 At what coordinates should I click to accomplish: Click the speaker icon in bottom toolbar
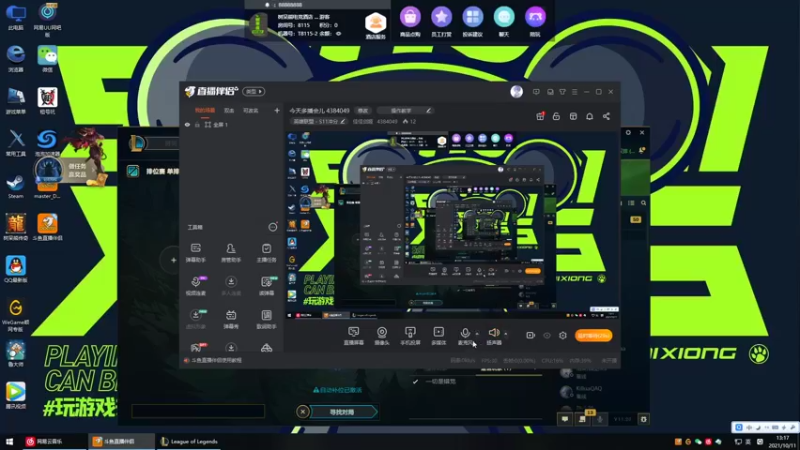coord(493,333)
